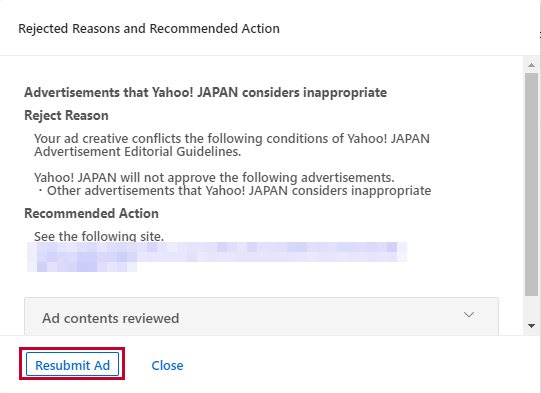Image resolution: width=541 pixels, height=393 pixels.
Task: Click Yahoo! JAPAN will not approve sentence
Action: [214, 177]
